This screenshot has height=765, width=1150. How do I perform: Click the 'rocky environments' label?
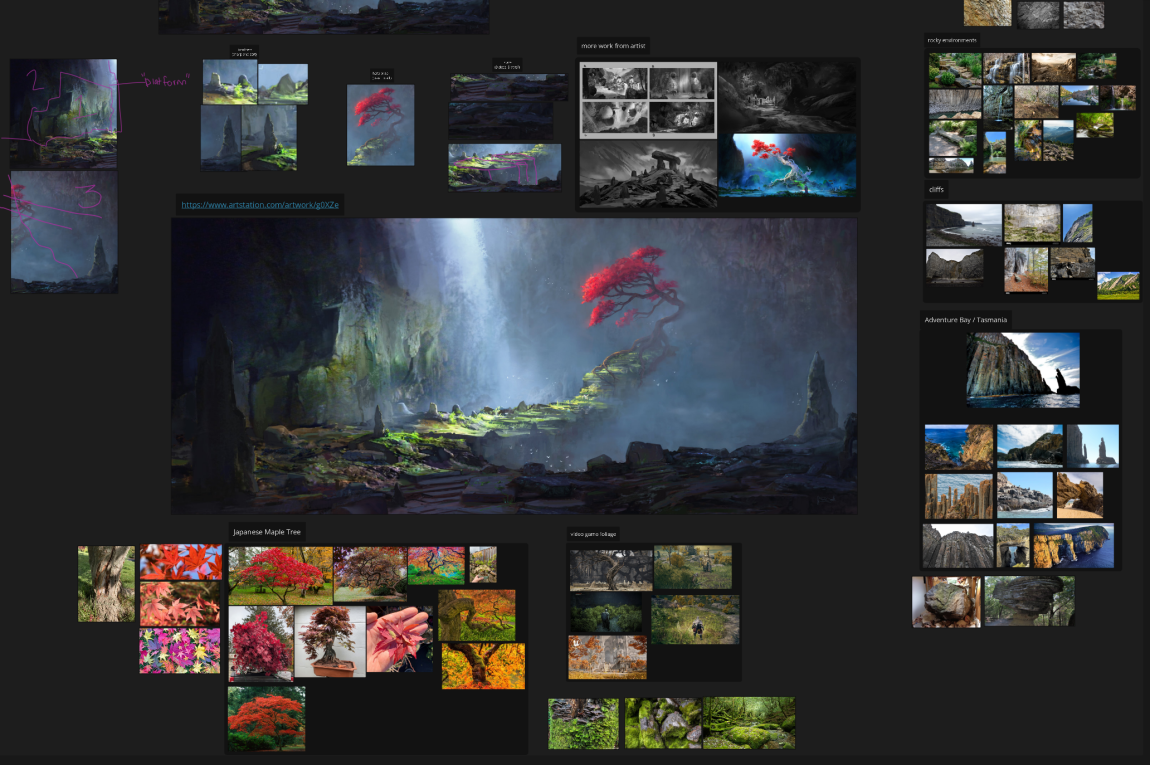[x=951, y=40]
